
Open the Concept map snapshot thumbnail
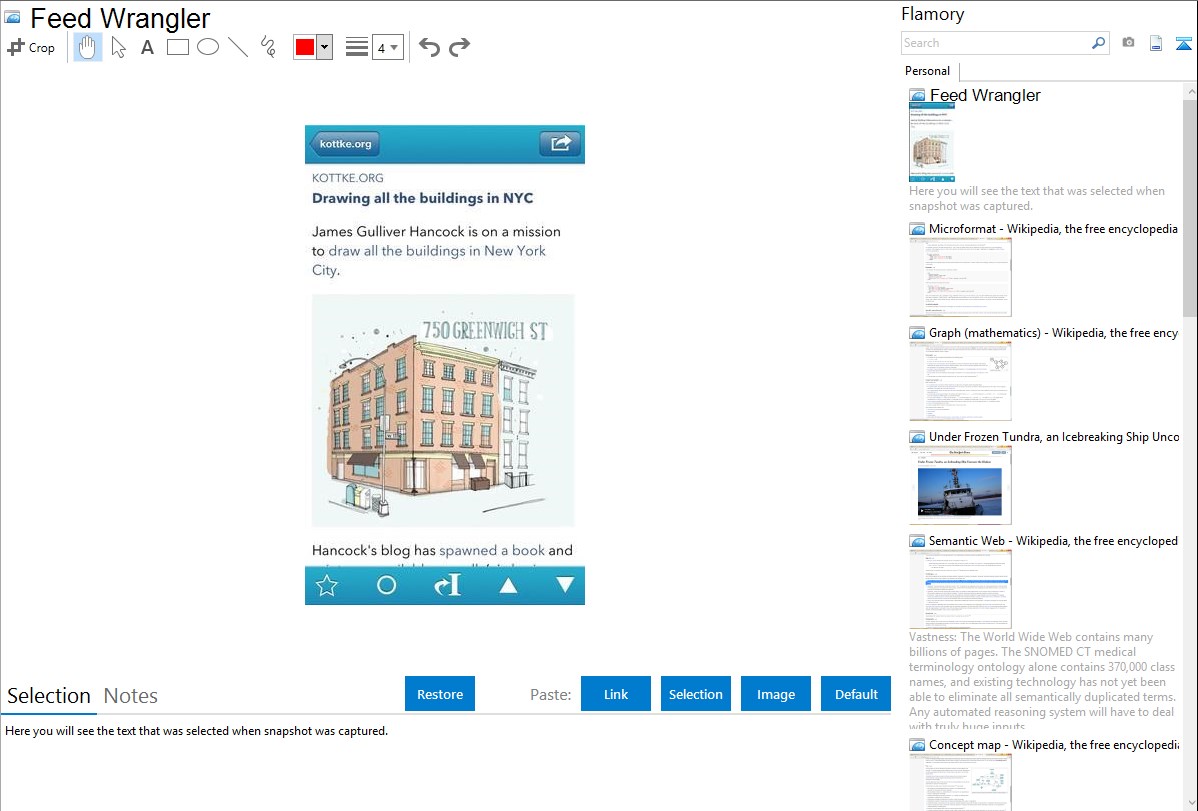960,782
